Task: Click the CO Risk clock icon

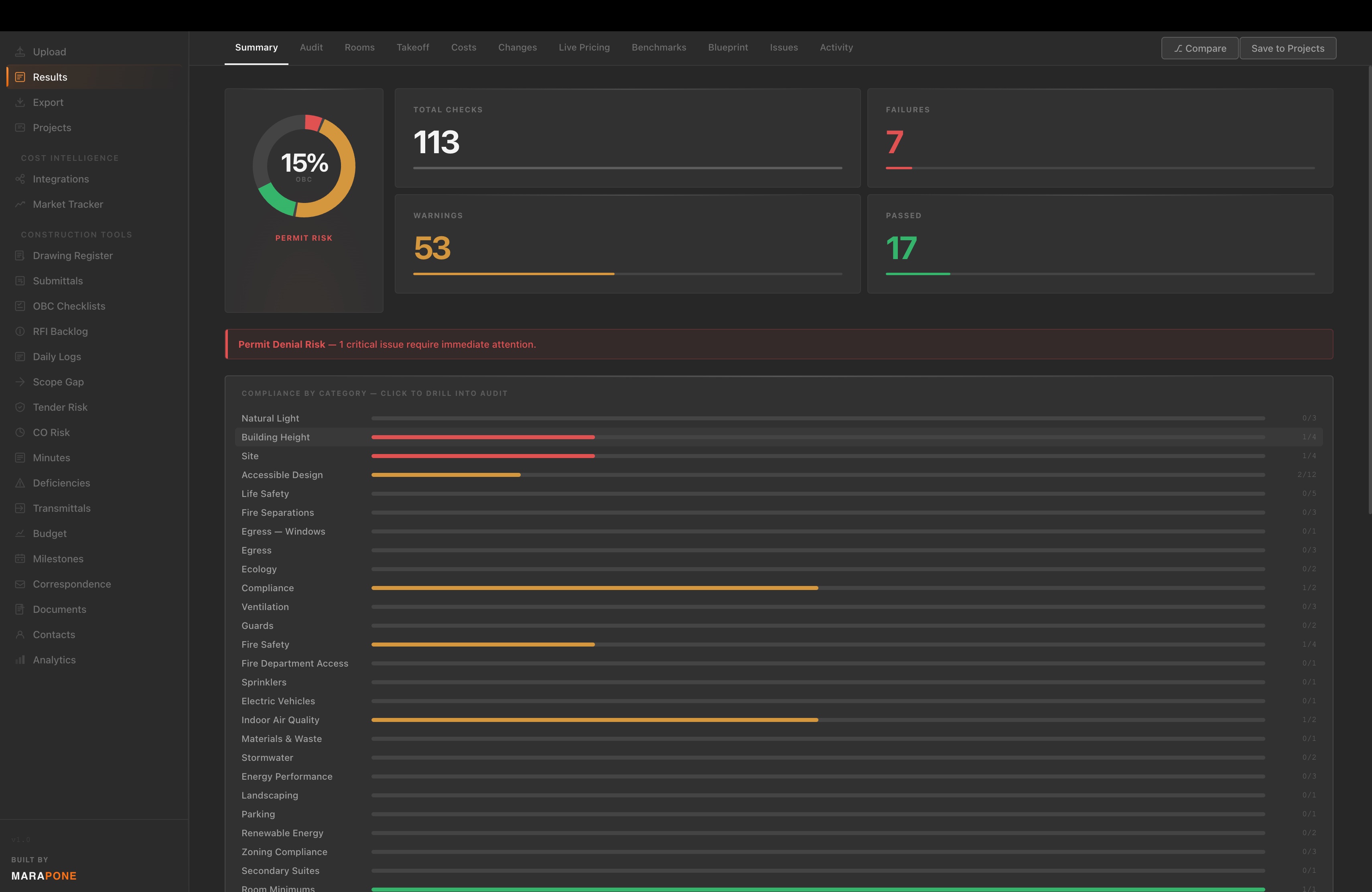Action: (20, 433)
